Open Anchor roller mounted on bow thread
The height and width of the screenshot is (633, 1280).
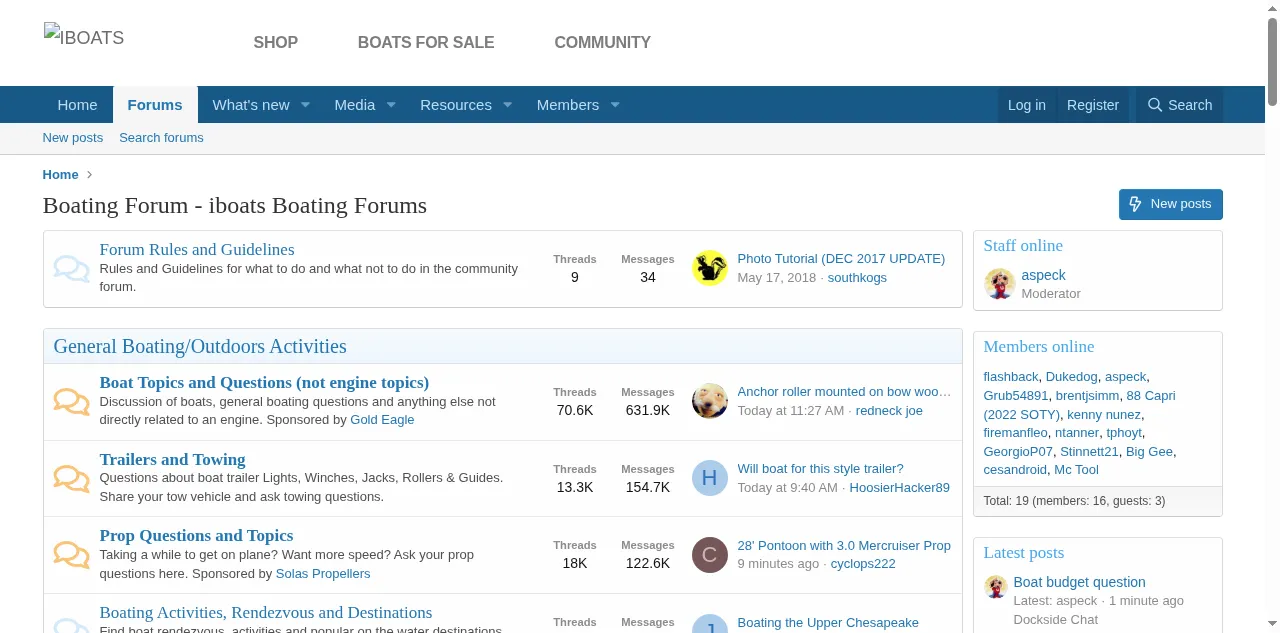tap(844, 392)
